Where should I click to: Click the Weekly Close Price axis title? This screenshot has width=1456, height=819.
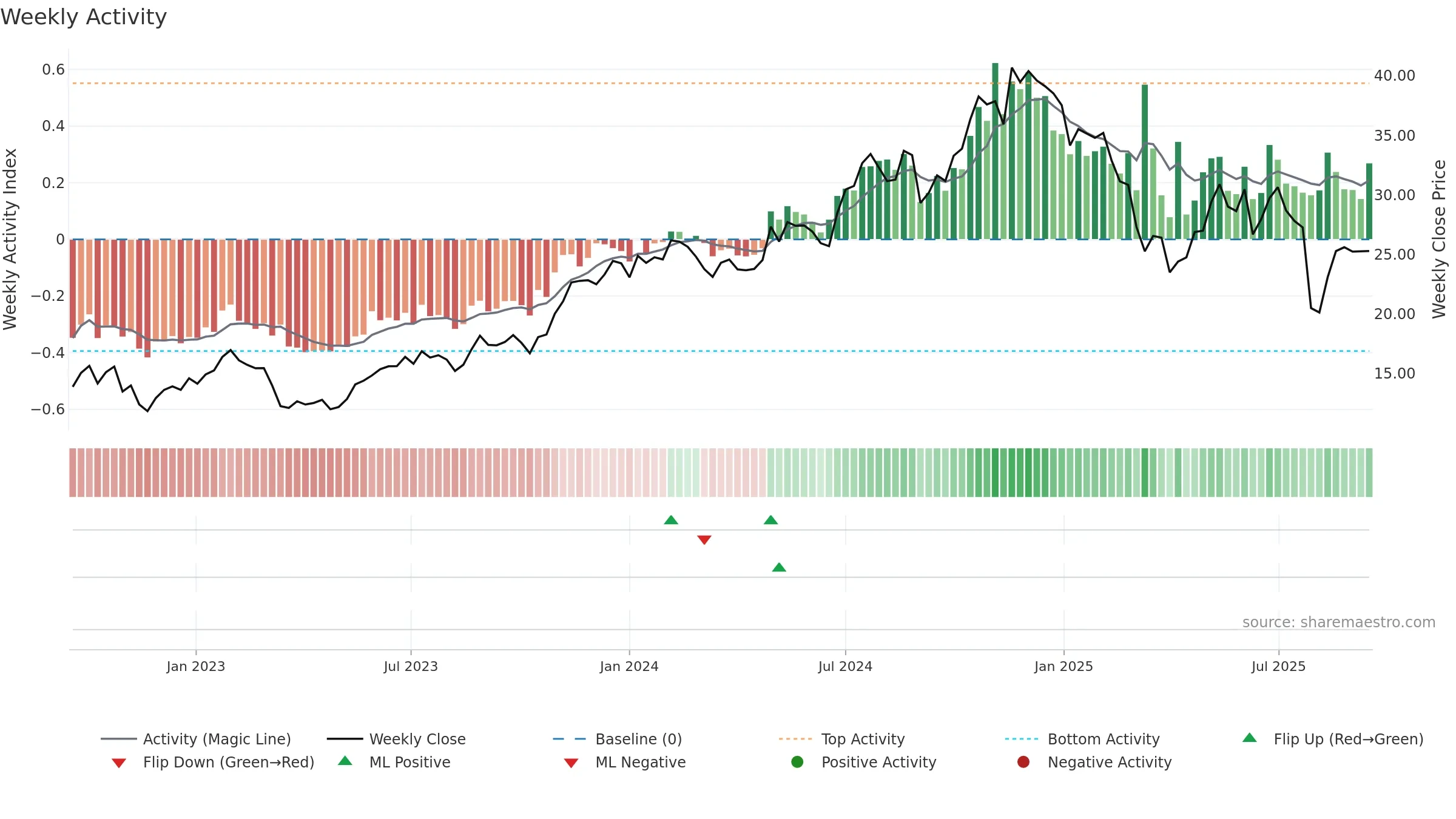point(1439,239)
